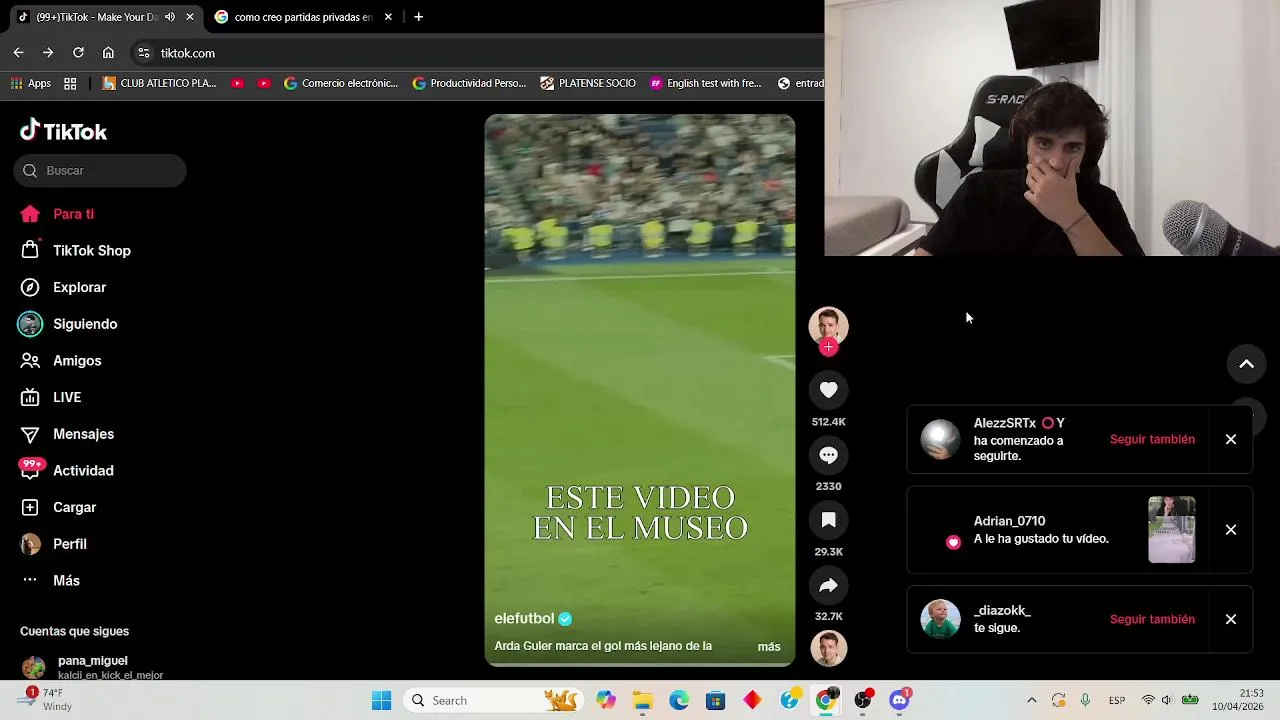Open Perfil page

54,544
